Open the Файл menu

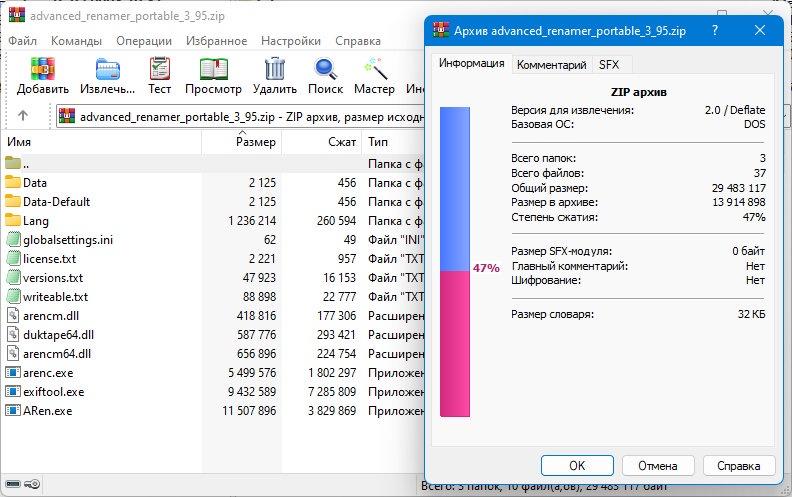pyautogui.click(x=22, y=41)
